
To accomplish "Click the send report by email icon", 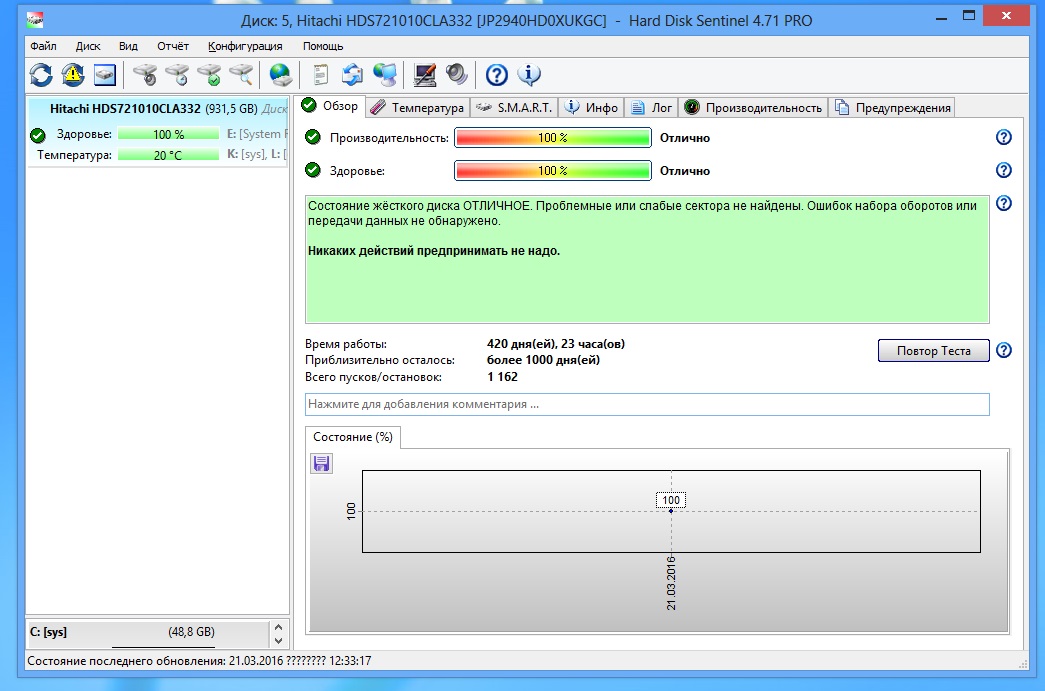I will point(352,75).
